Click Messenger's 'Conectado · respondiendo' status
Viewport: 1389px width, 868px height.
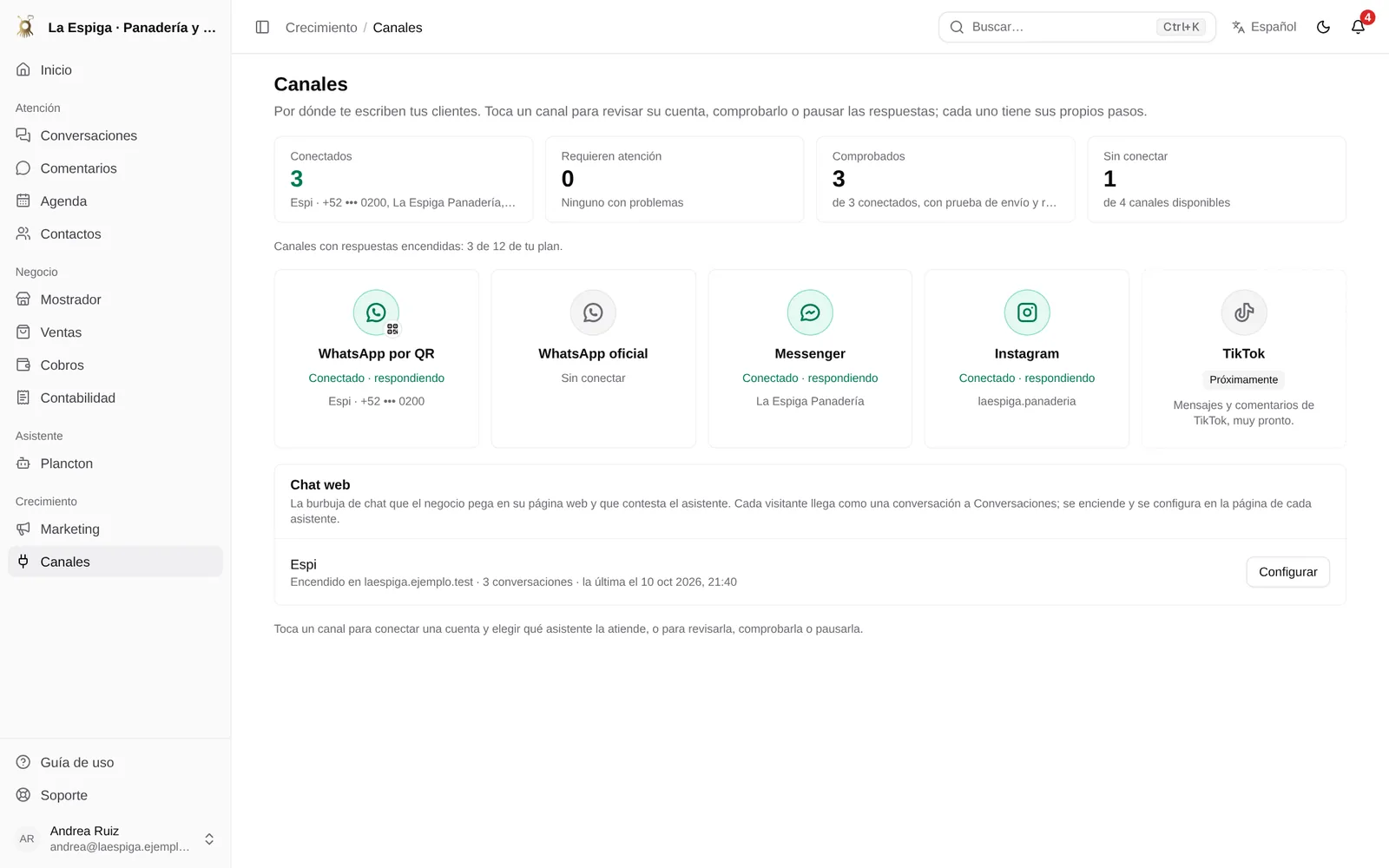pos(810,378)
